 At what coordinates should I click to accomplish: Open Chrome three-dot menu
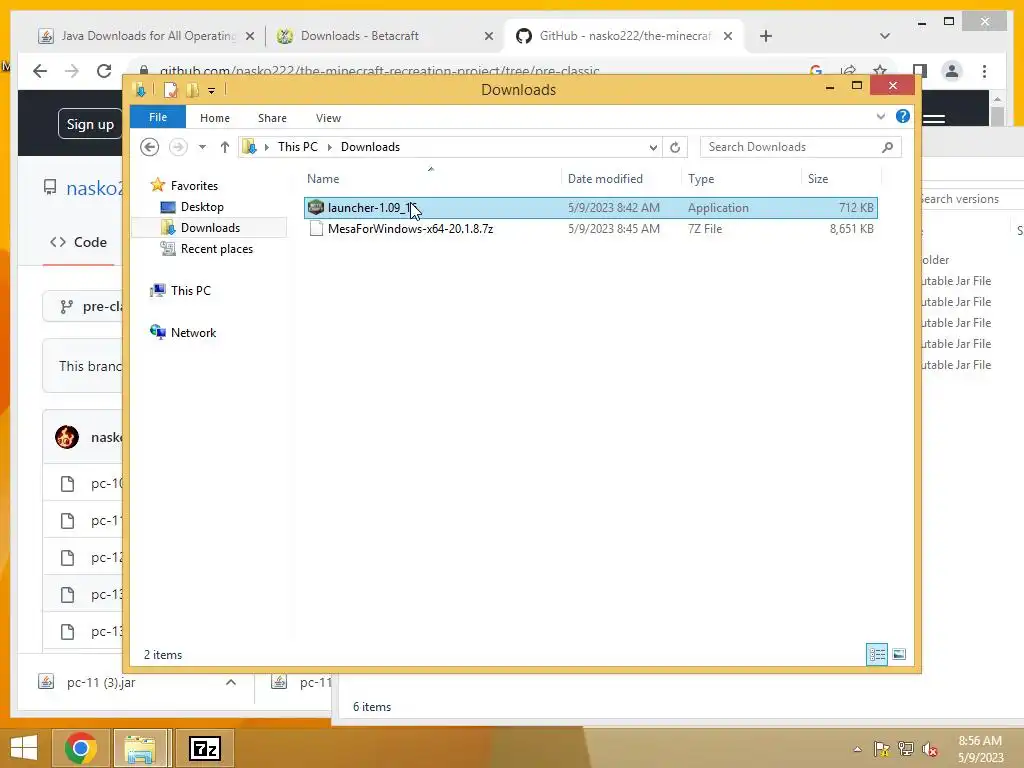tap(984, 71)
